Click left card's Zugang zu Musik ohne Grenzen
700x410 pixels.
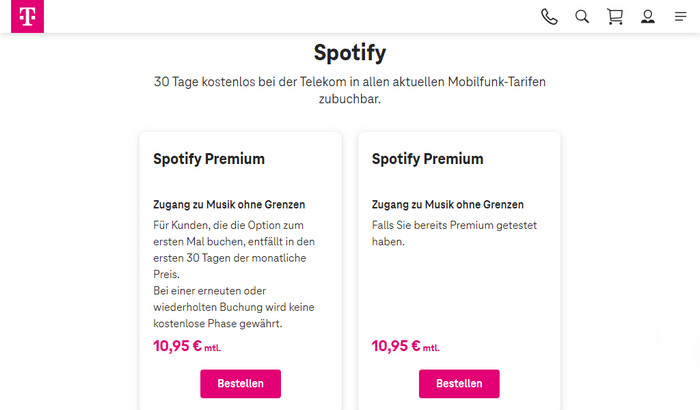click(x=229, y=204)
